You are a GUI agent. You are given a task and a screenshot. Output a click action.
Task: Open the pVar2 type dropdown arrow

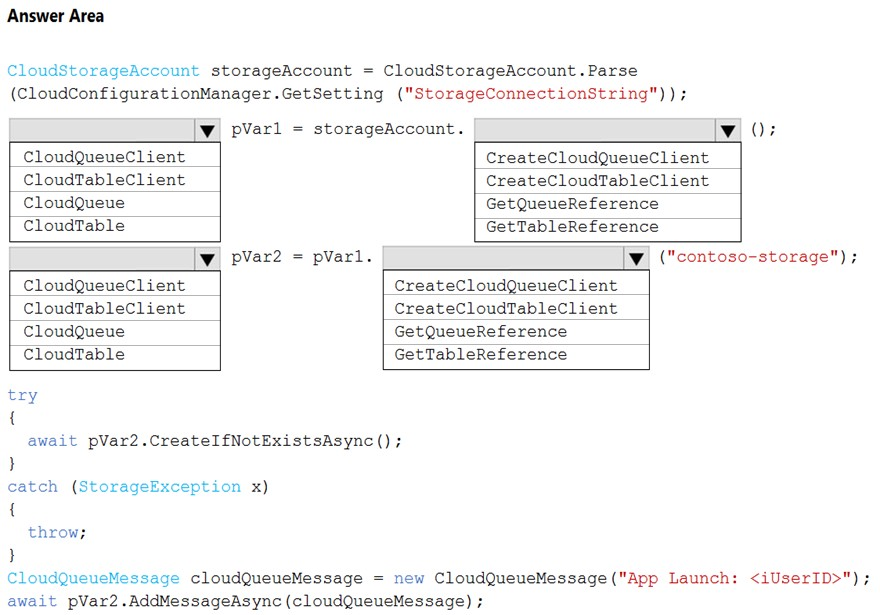[x=207, y=259]
